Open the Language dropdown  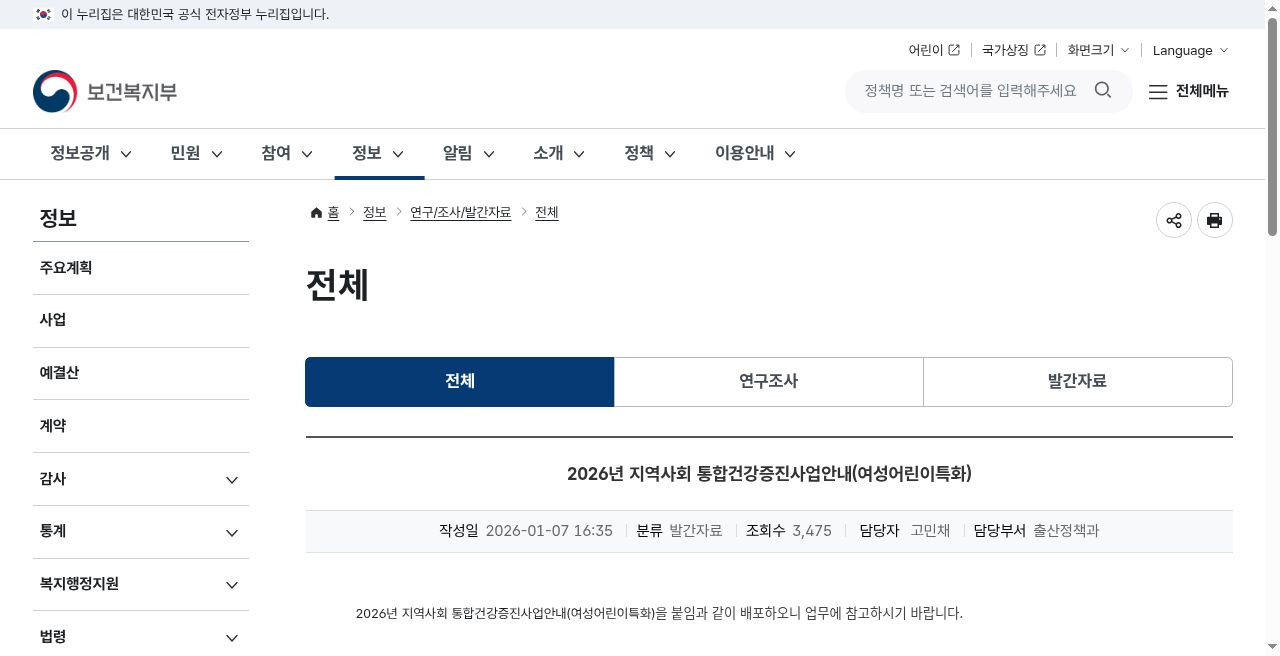1190,50
